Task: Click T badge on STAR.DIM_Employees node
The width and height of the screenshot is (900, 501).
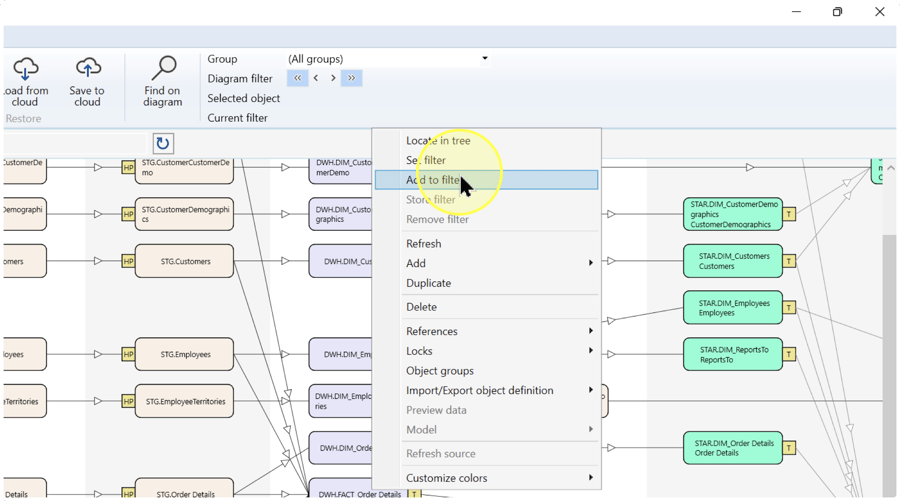Action: (x=789, y=308)
